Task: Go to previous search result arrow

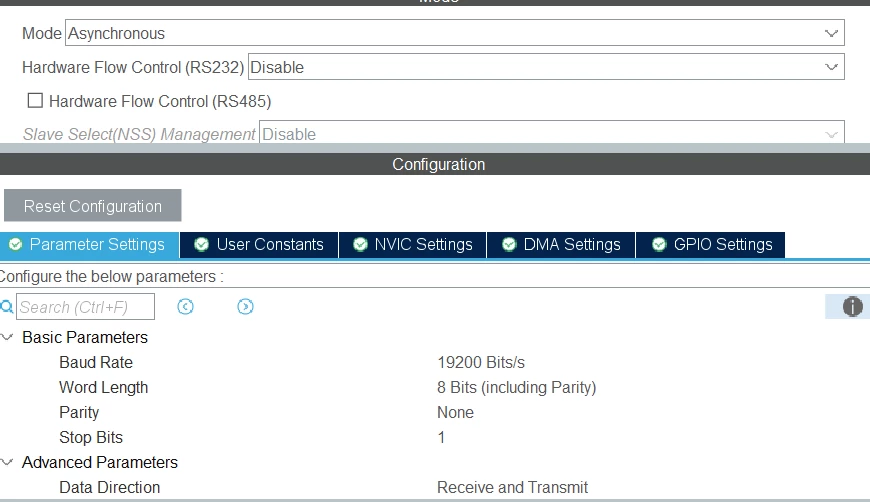Action: (x=185, y=307)
